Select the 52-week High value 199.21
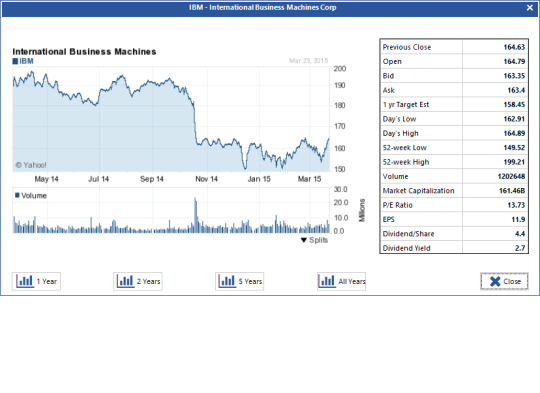540x393 pixels. pos(514,162)
